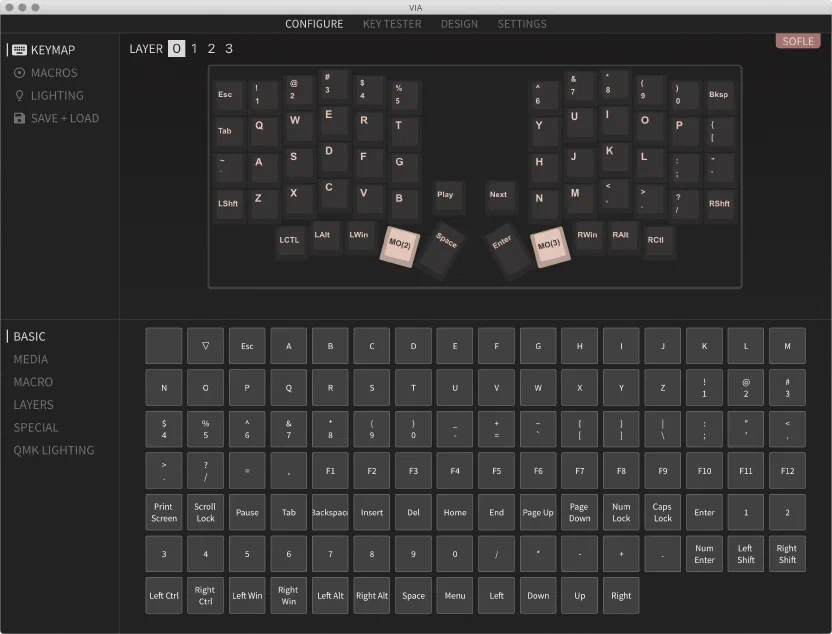The height and width of the screenshot is (634, 832).
Task: Switch to the KEY TESTER tab
Action: tap(392, 24)
